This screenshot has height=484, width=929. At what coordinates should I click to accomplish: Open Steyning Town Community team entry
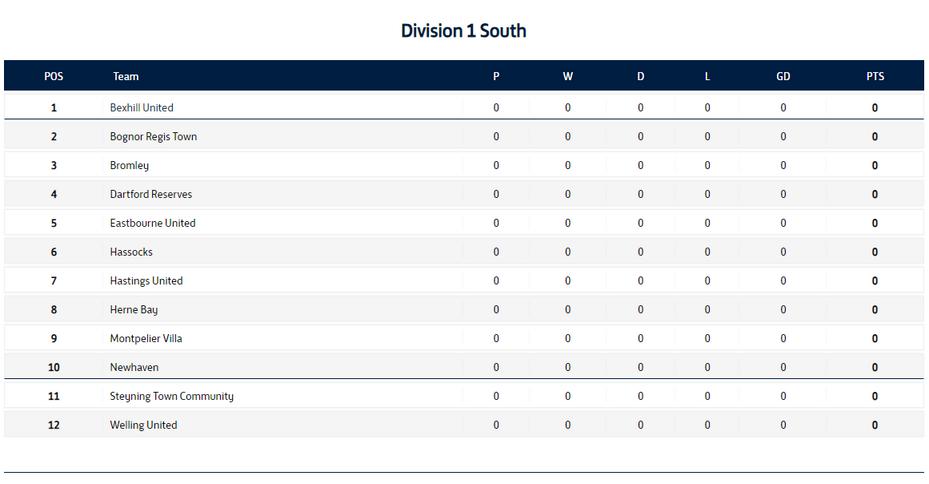tap(172, 397)
